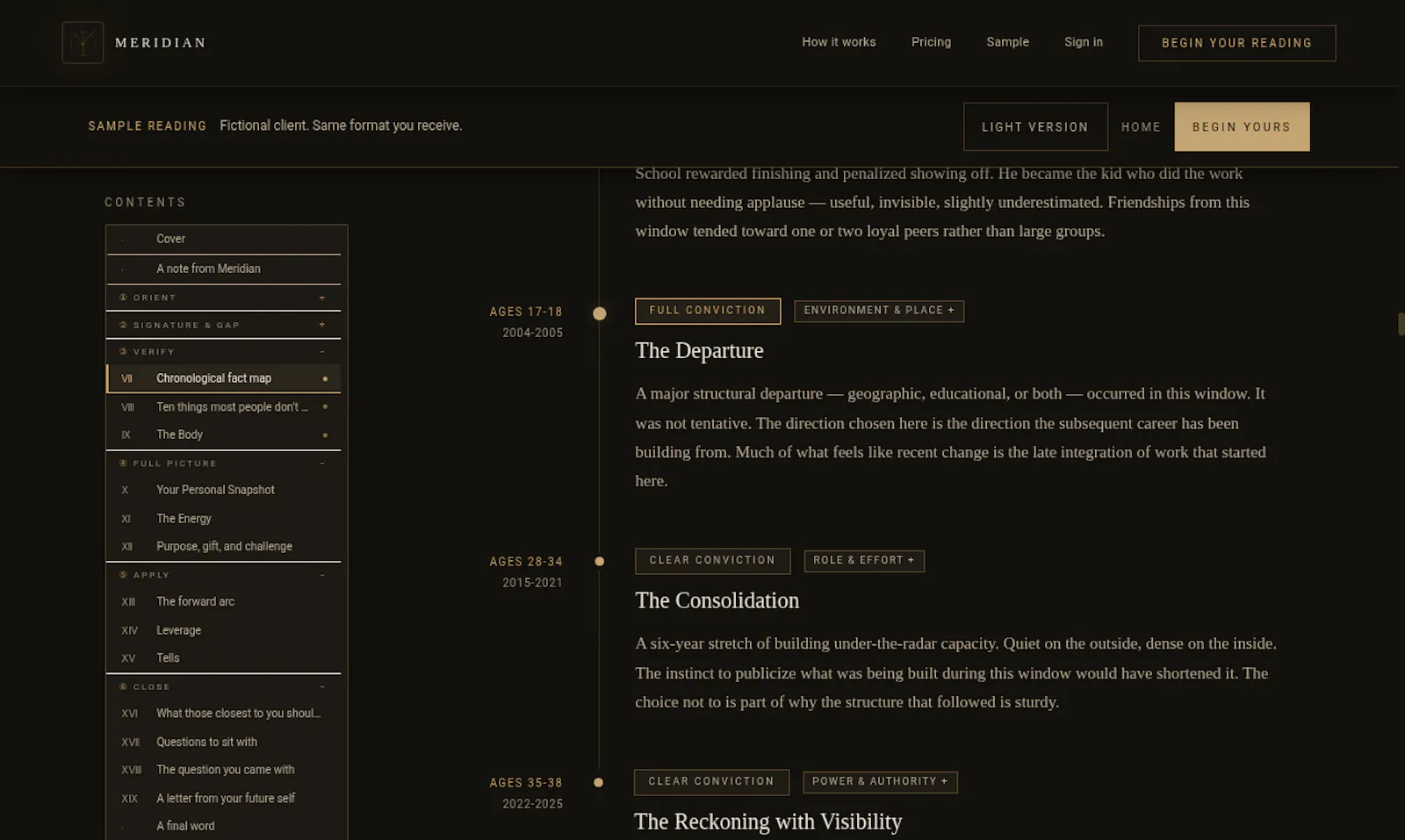Click the page scrollbar thumb
1405x840 pixels.
(1401, 324)
